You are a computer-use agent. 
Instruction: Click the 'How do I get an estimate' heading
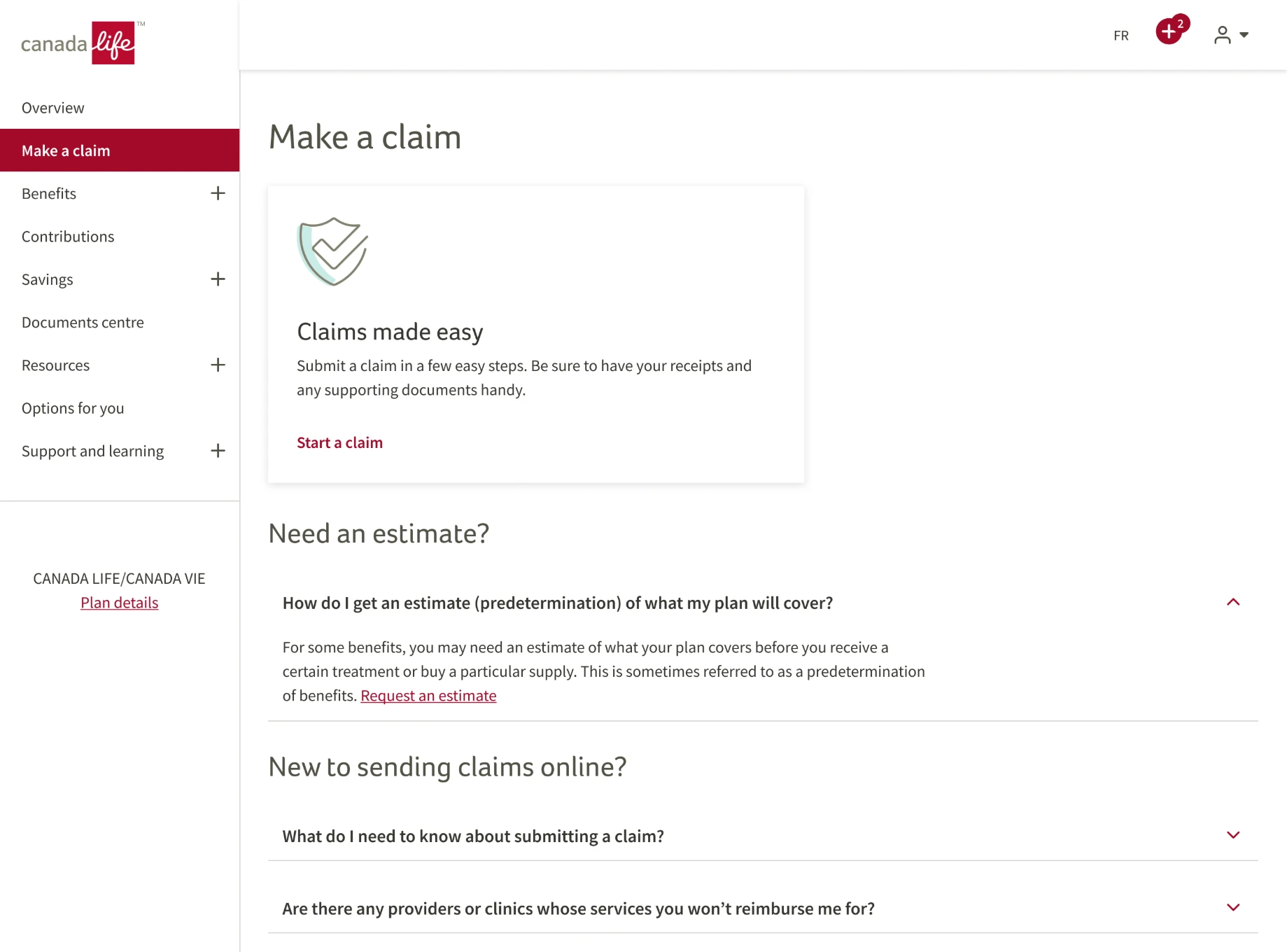(558, 603)
